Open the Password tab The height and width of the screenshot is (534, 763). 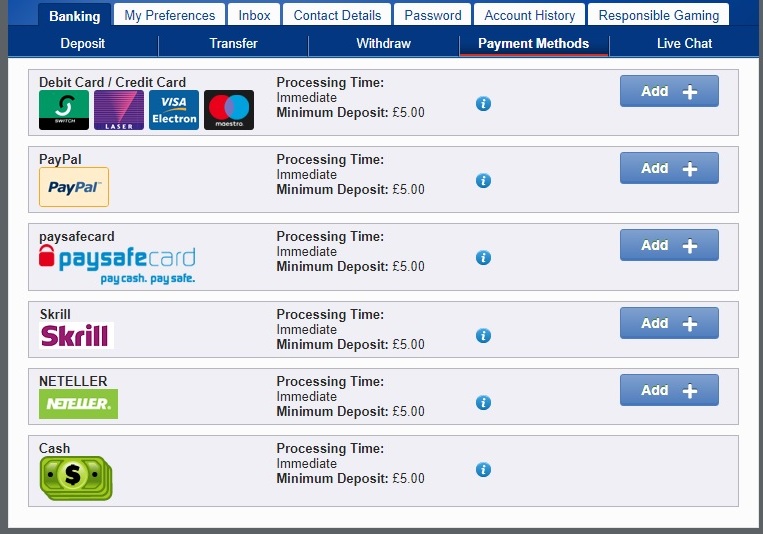433,15
